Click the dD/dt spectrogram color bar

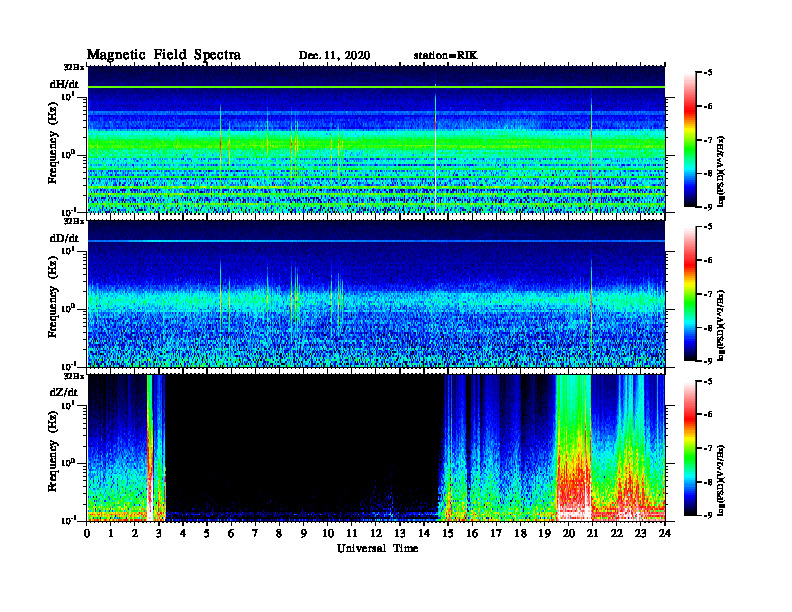(689, 293)
